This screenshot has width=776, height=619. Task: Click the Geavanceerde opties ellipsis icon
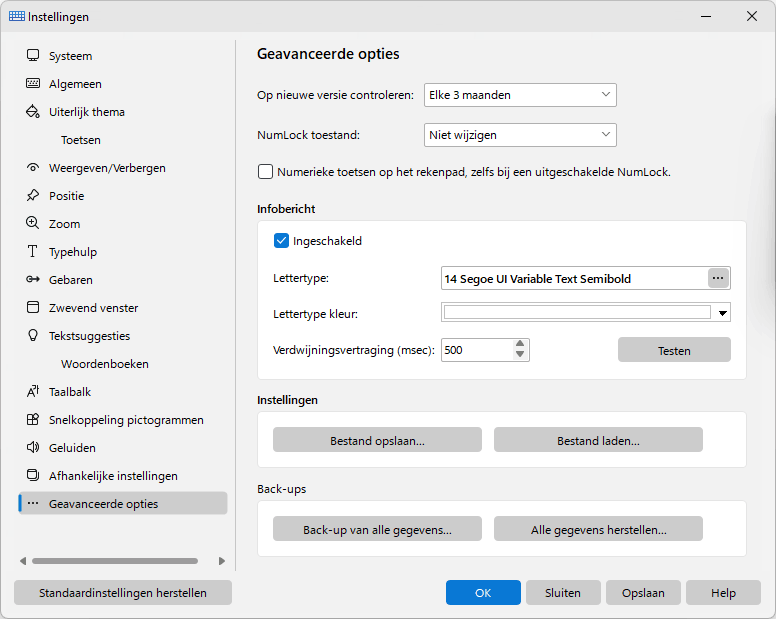pyautogui.click(x=33, y=503)
